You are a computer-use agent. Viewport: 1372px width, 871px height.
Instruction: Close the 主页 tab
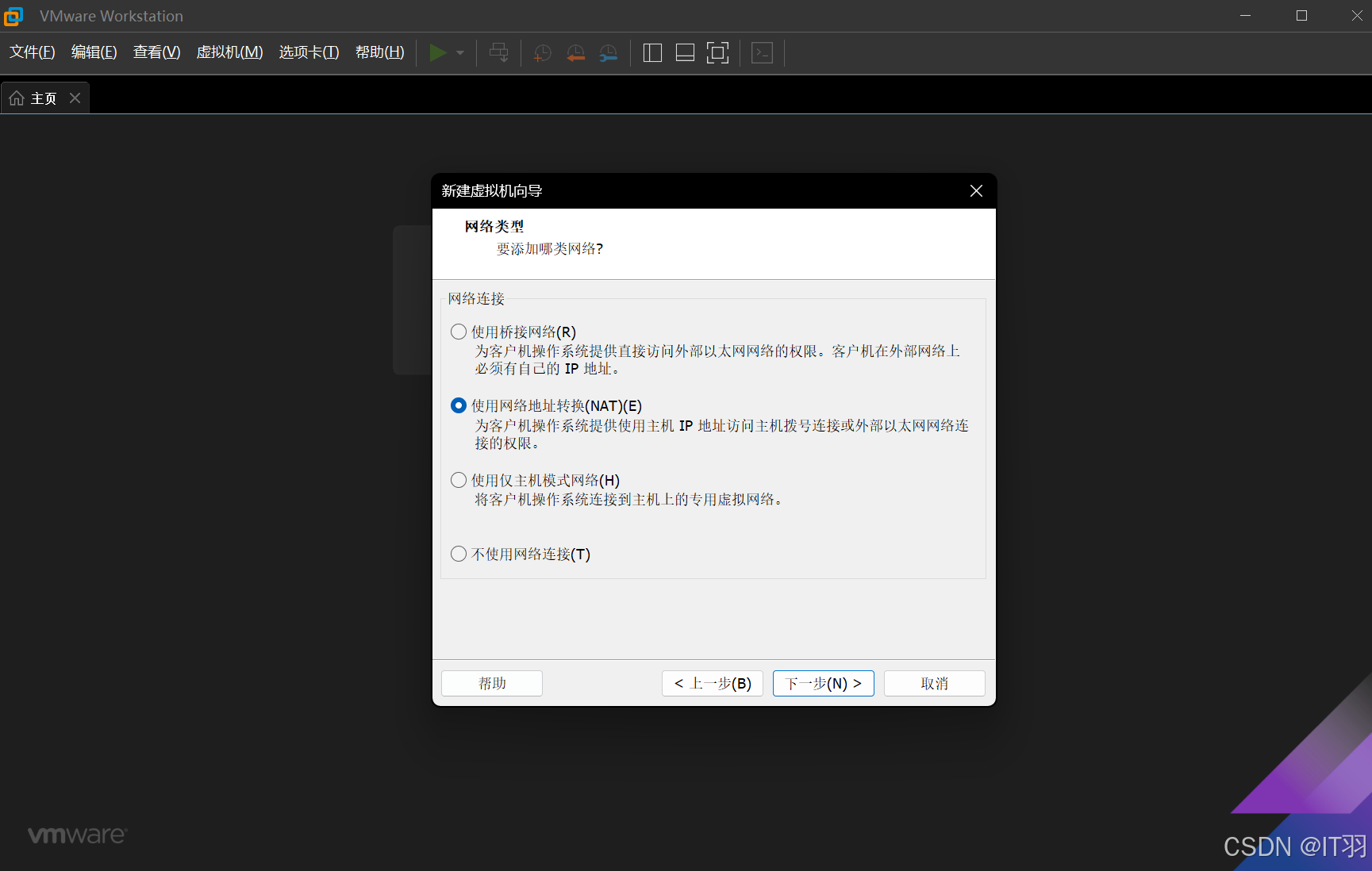75,98
